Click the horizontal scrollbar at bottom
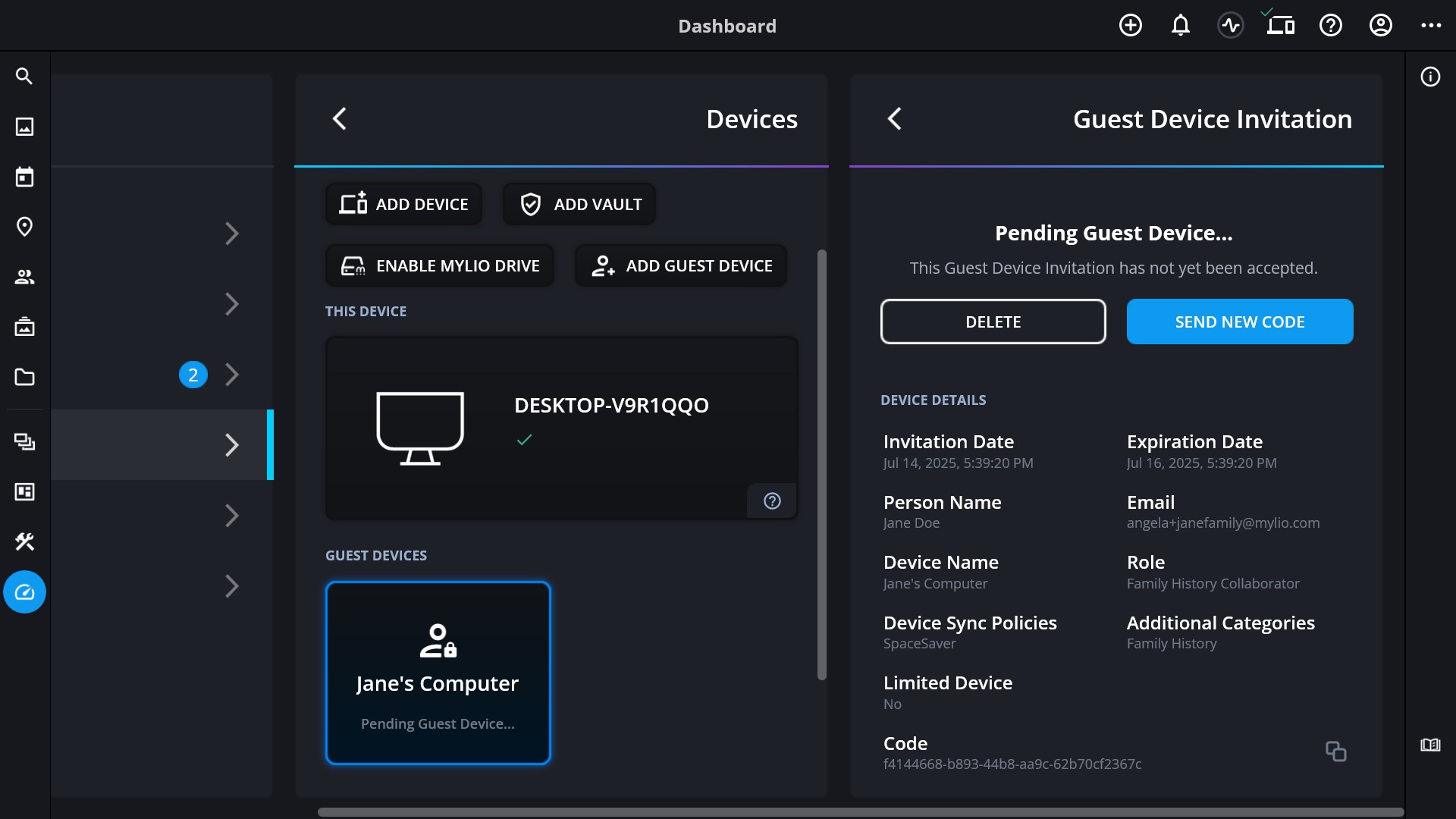1456x819 pixels. click(861, 812)
